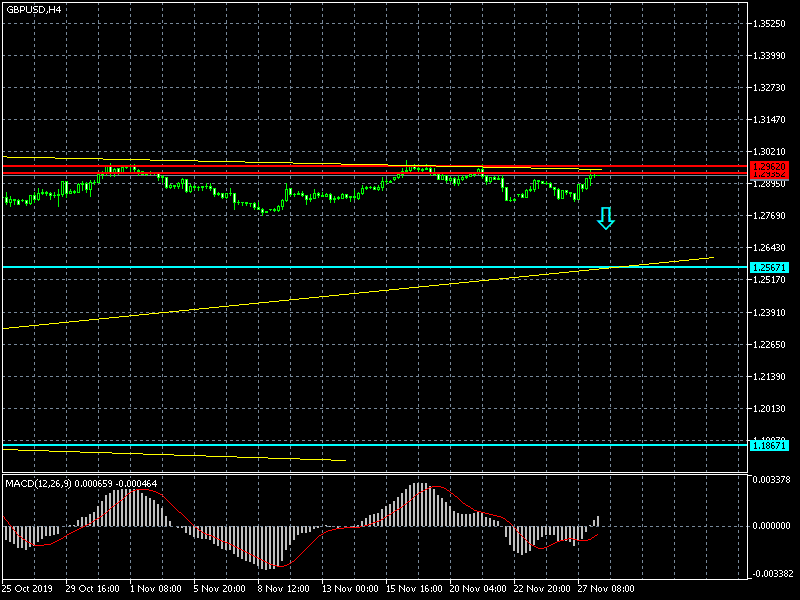Screen dimensions: 800x600
Task: Select the cyan 1.18671 price label
Action: coord(770,445)
